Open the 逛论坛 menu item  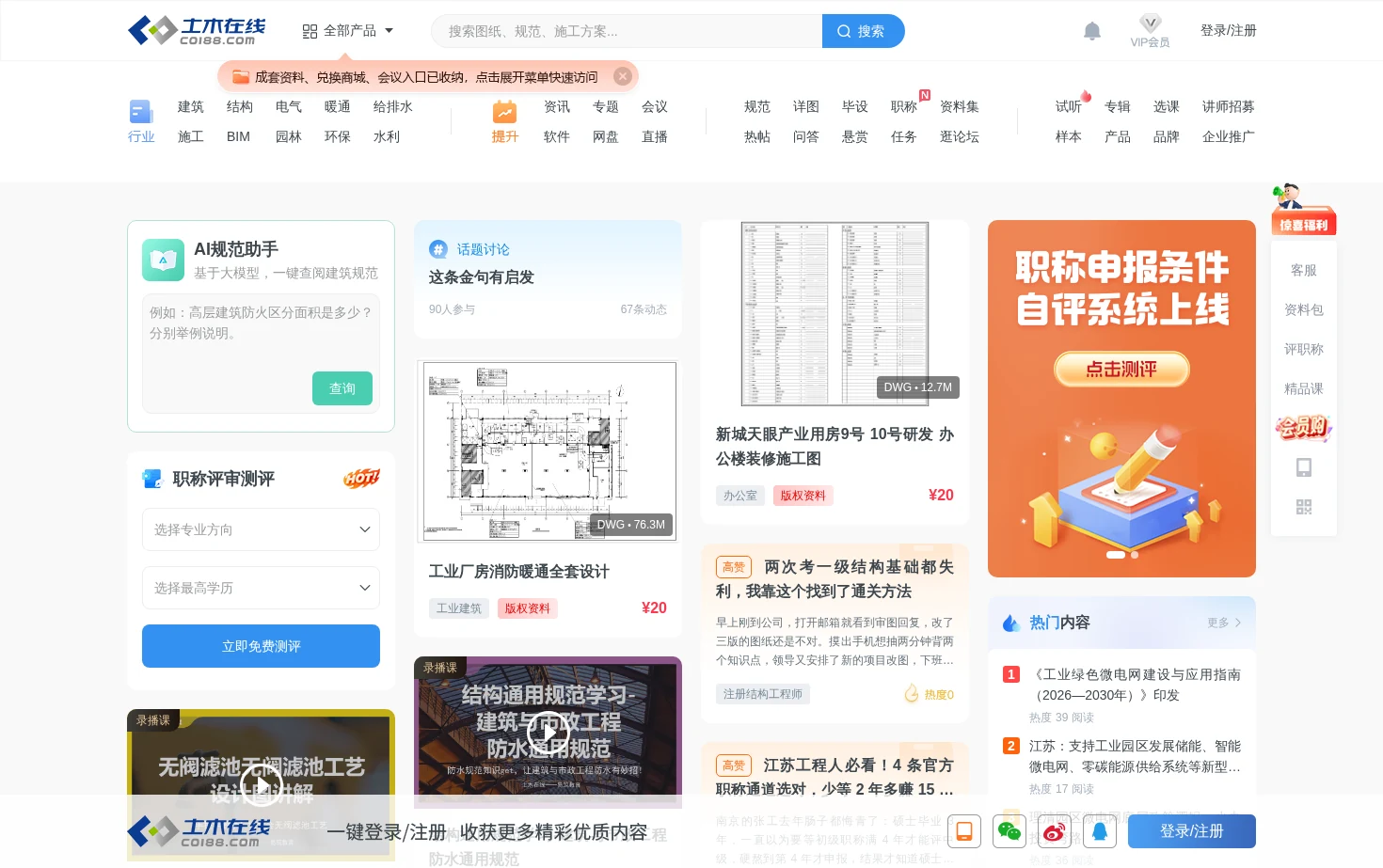pos(960,136)
